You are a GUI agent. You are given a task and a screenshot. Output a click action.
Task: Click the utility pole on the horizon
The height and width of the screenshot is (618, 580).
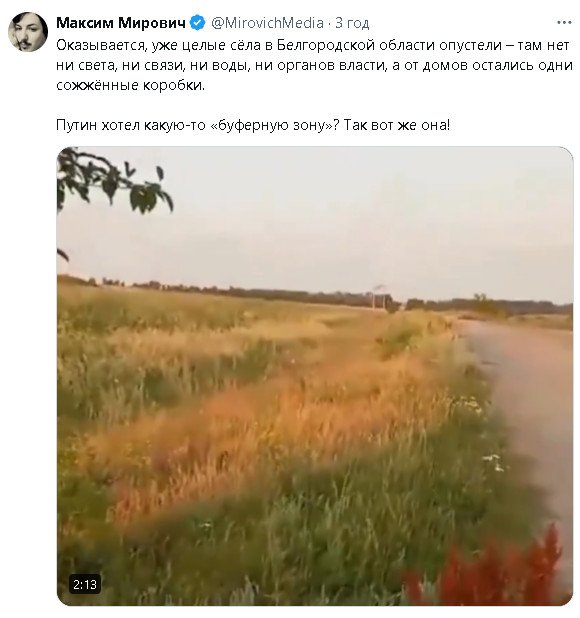pyautogui.click(x=377, y=297)
